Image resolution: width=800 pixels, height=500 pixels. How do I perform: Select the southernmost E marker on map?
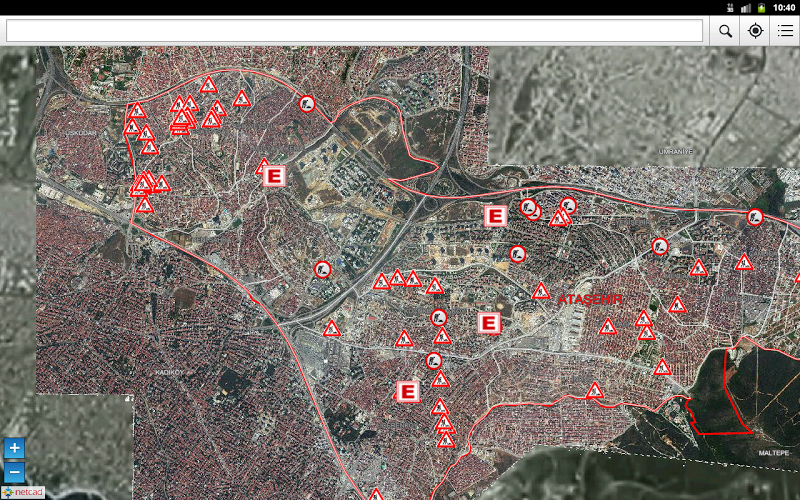(407, 391)
